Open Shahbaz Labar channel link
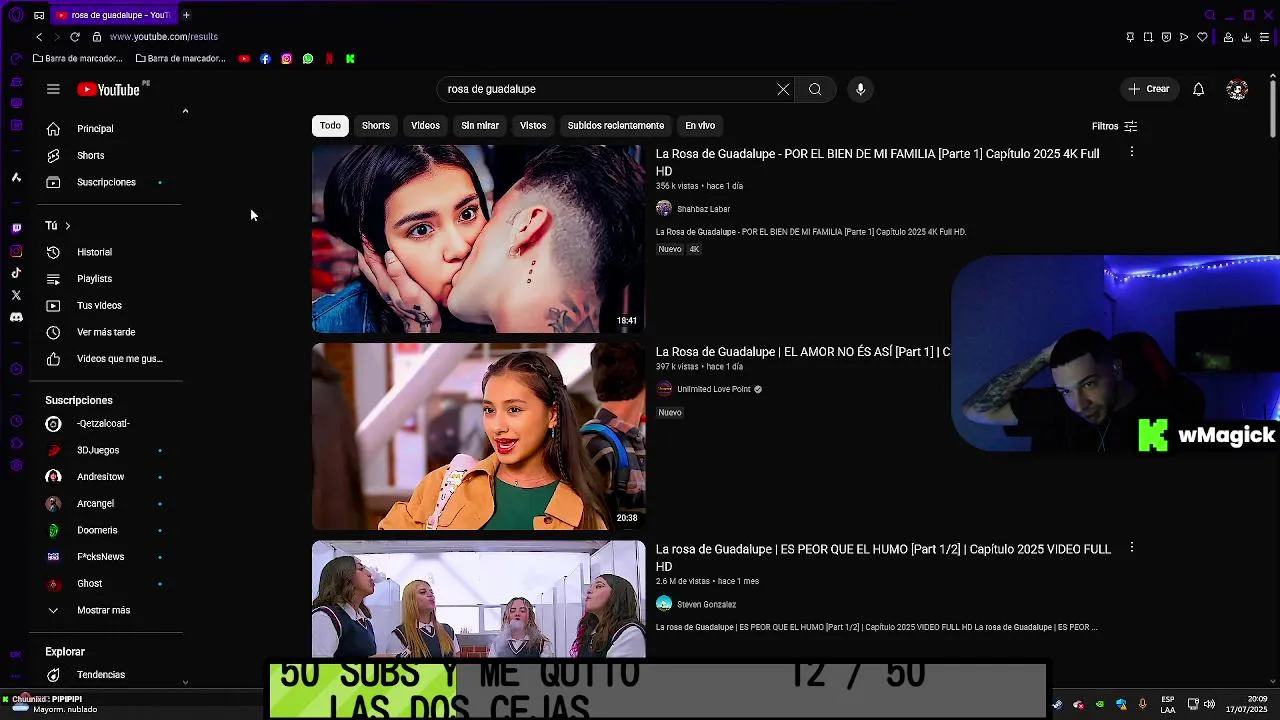Viewport: 1280px width, 720px height. 703,209
